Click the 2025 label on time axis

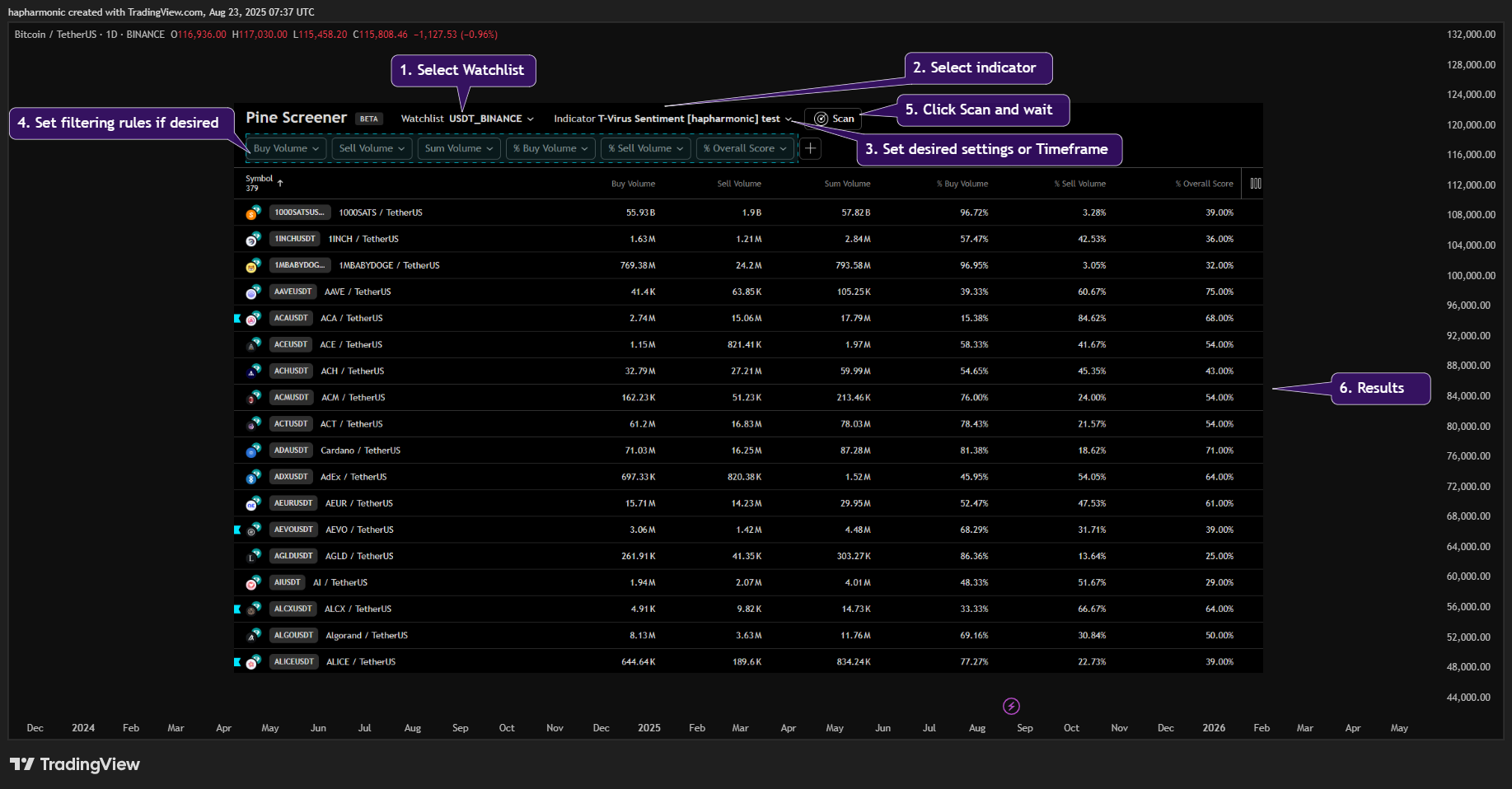coord(649,728)
